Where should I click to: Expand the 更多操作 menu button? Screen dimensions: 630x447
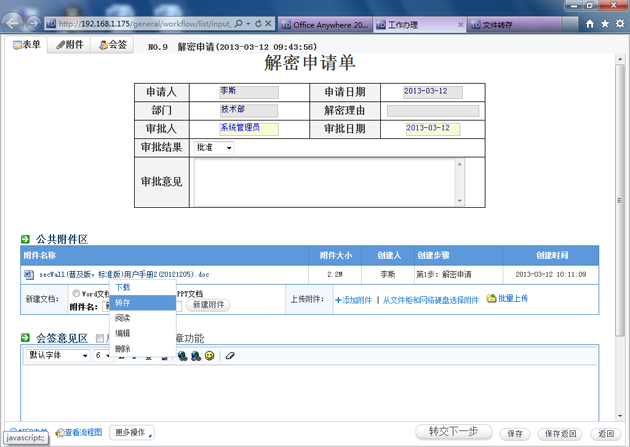[132, 432]
